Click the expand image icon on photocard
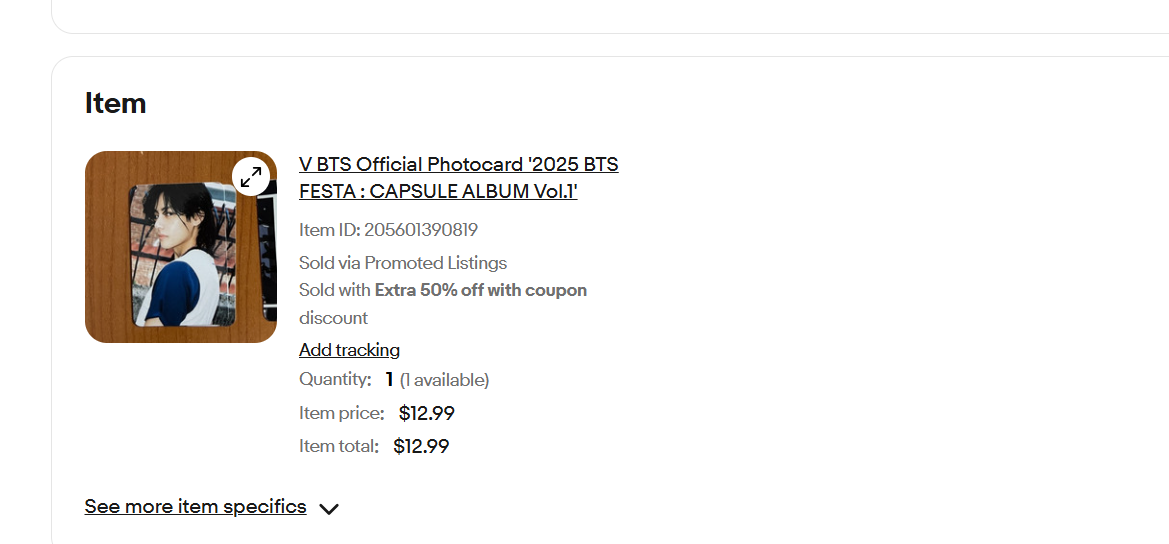The height and width of the screenshot is (544, 1169). click(251, 176)
